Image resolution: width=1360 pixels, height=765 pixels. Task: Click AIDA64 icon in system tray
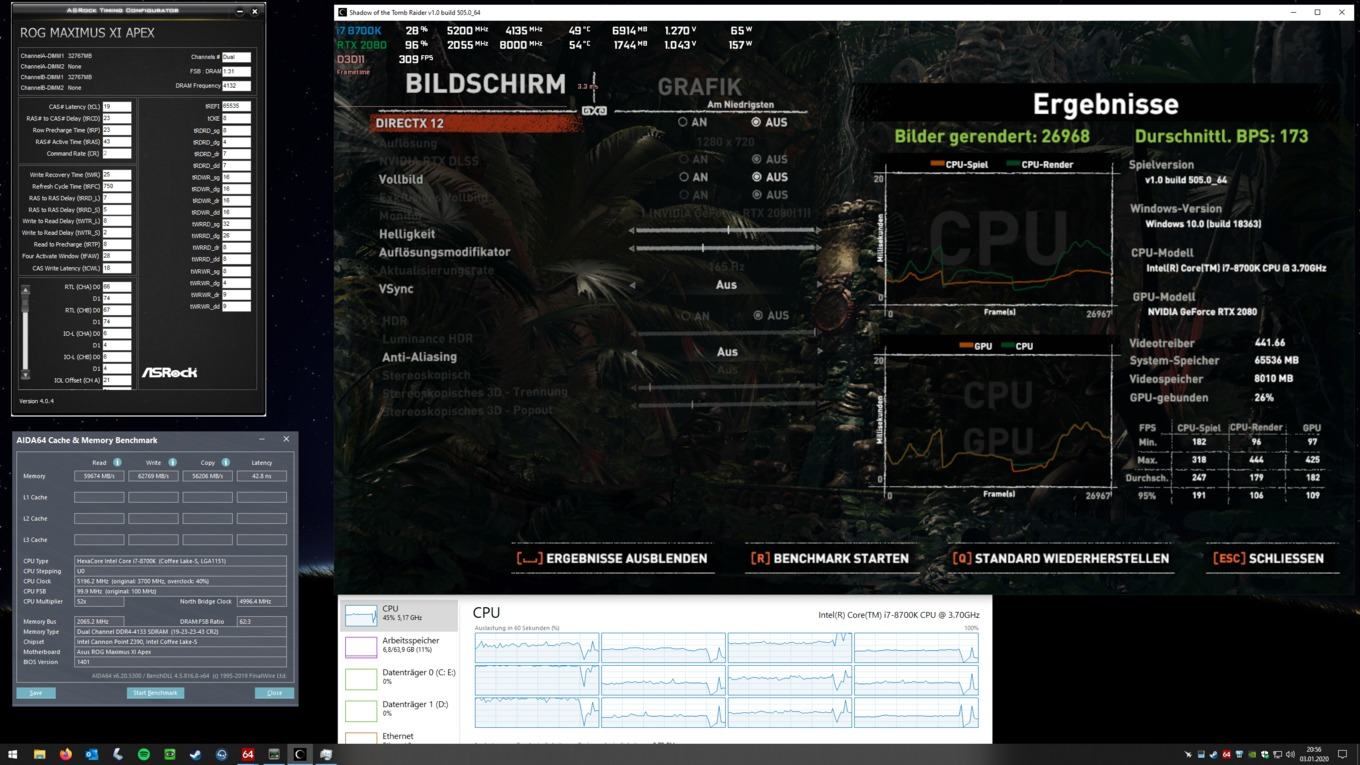pyautogui.click(x=1226, y=754)
